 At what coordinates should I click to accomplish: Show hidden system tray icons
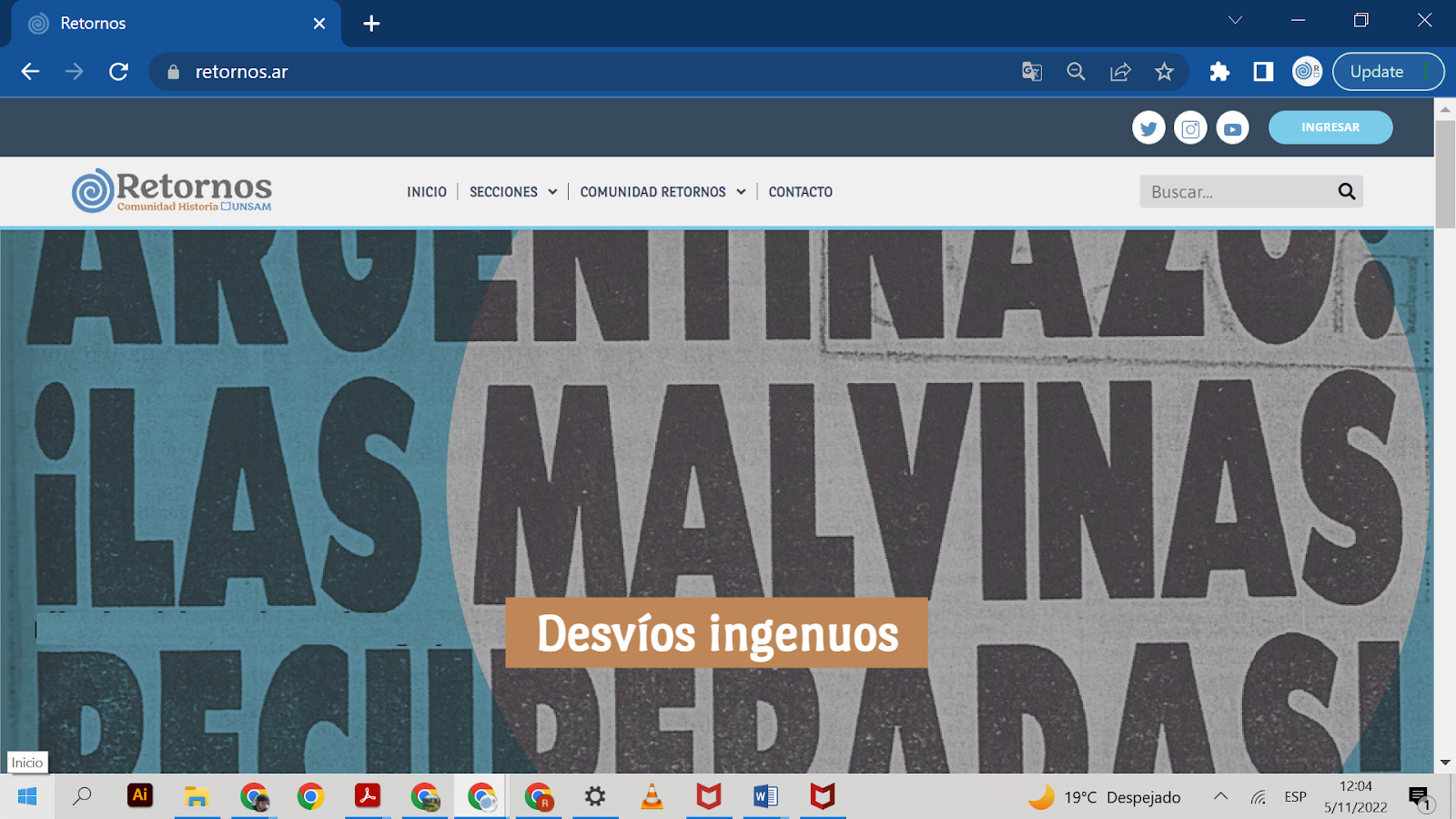1220,796
